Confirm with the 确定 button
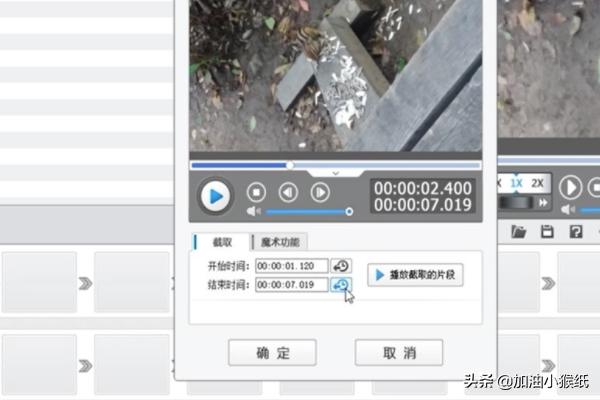The image size is (600, 400). point(272,353)
